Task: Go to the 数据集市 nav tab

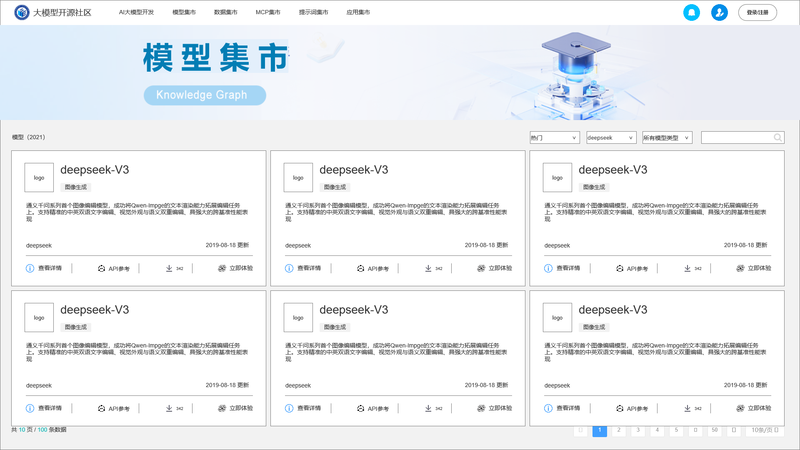Action: 226,12
